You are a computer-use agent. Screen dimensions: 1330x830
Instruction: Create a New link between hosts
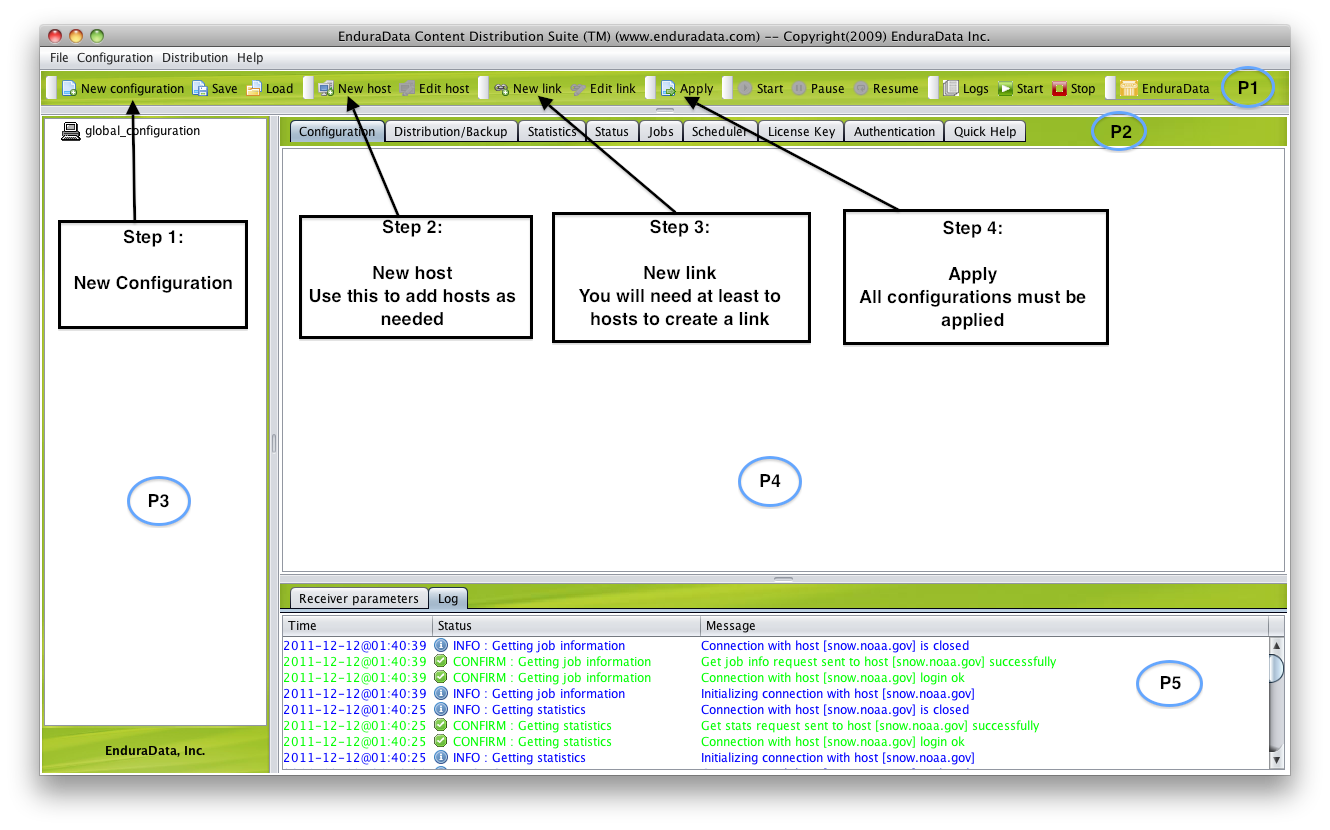click(528, 88)
